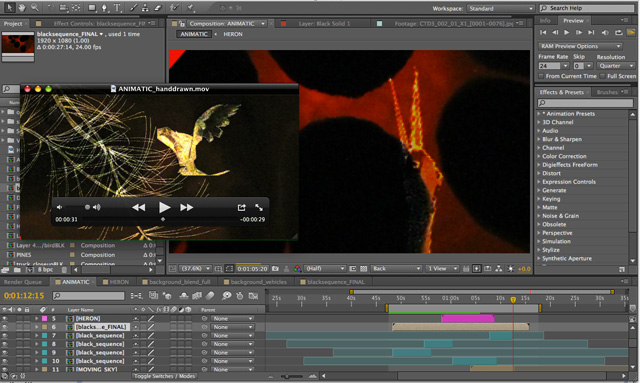Viewport: 640px width, 383px height.
Task: Click the share icon in QuickTime controls
Action: pos(241,207)
